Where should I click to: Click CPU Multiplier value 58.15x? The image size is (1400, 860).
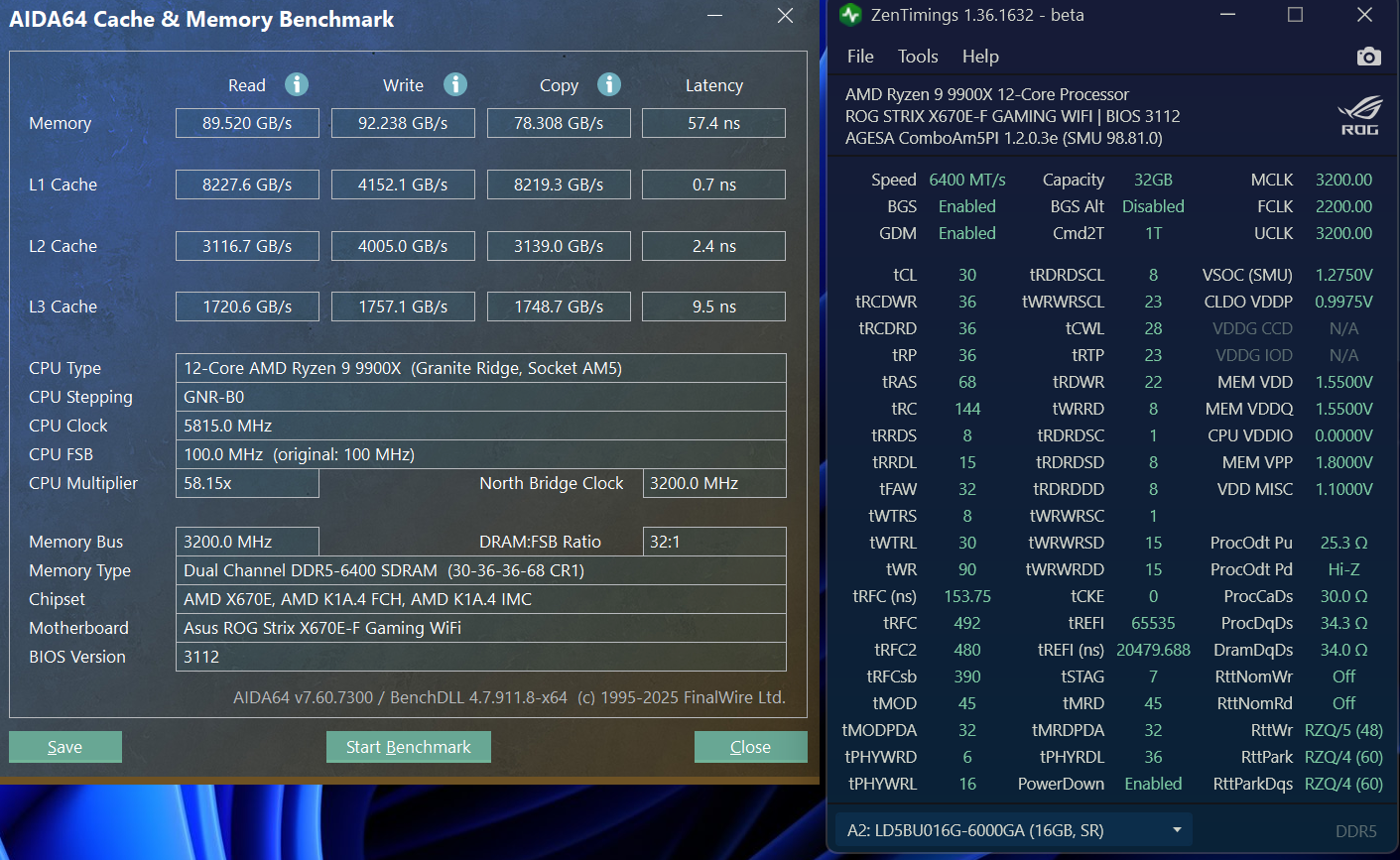pyautogui.click(x=247, y=483)
